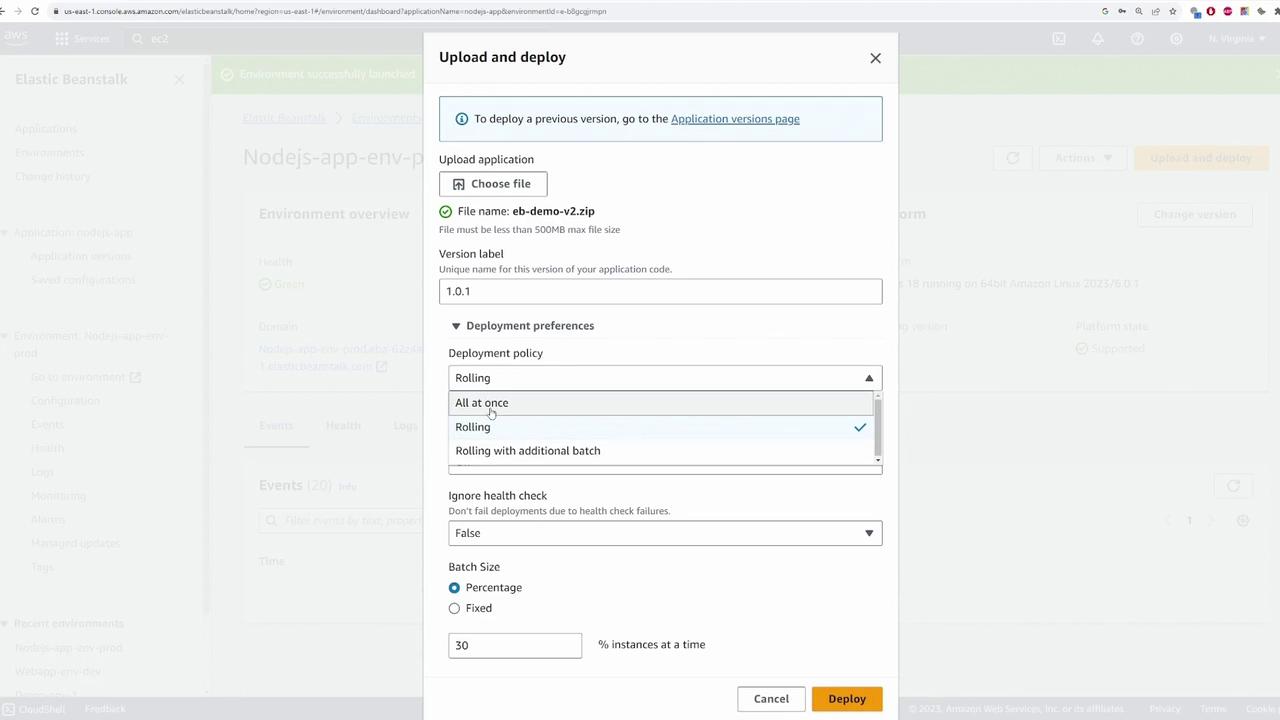Screen dimensions: 1280x720
Task: Open the Ignore health check dropdown
Action: tap(665, 533)
